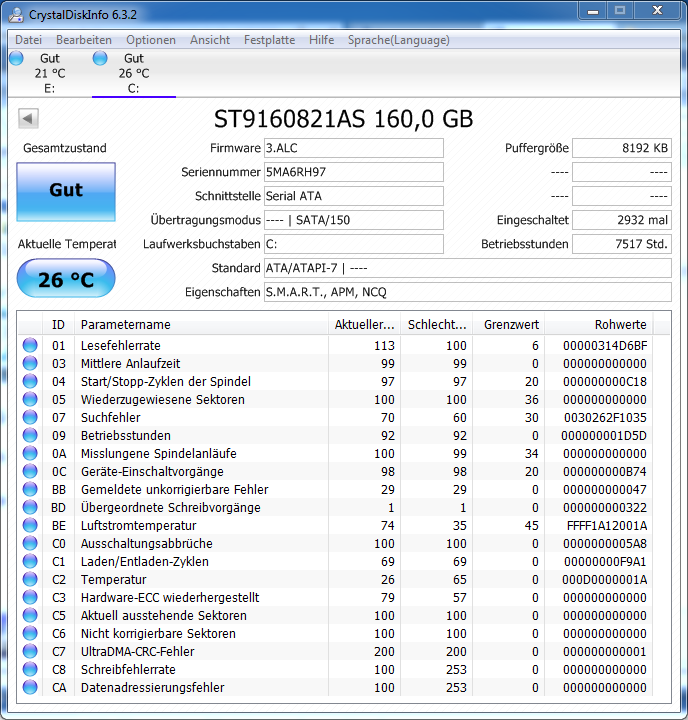Viewport: 688px width, 720px height.
Task: Click the disk title ST9160821AS 160,0 GB
Action: (x=344, y=119)
